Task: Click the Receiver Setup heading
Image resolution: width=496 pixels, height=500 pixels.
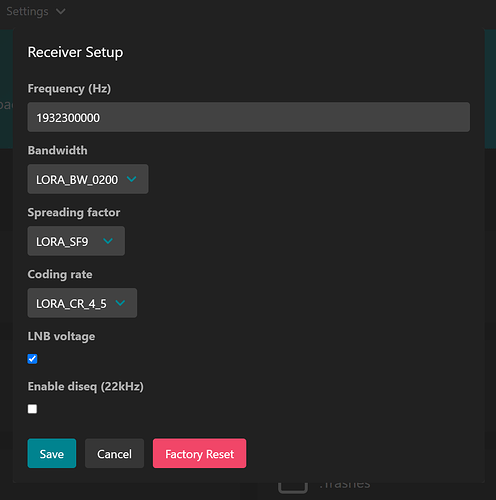Action: coord(75,52)
